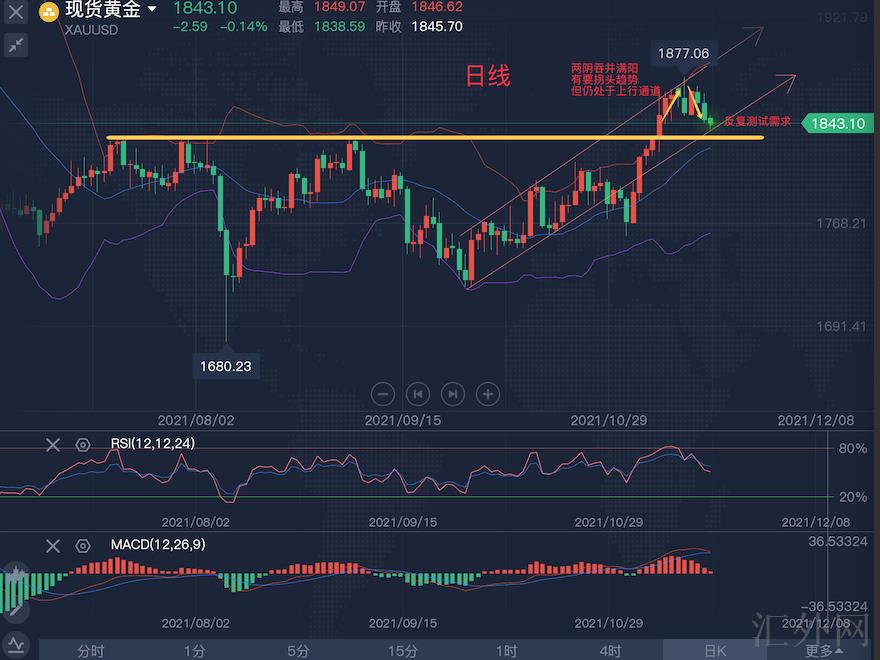Expand the 现货黄金 symbol dropdown

152,10
